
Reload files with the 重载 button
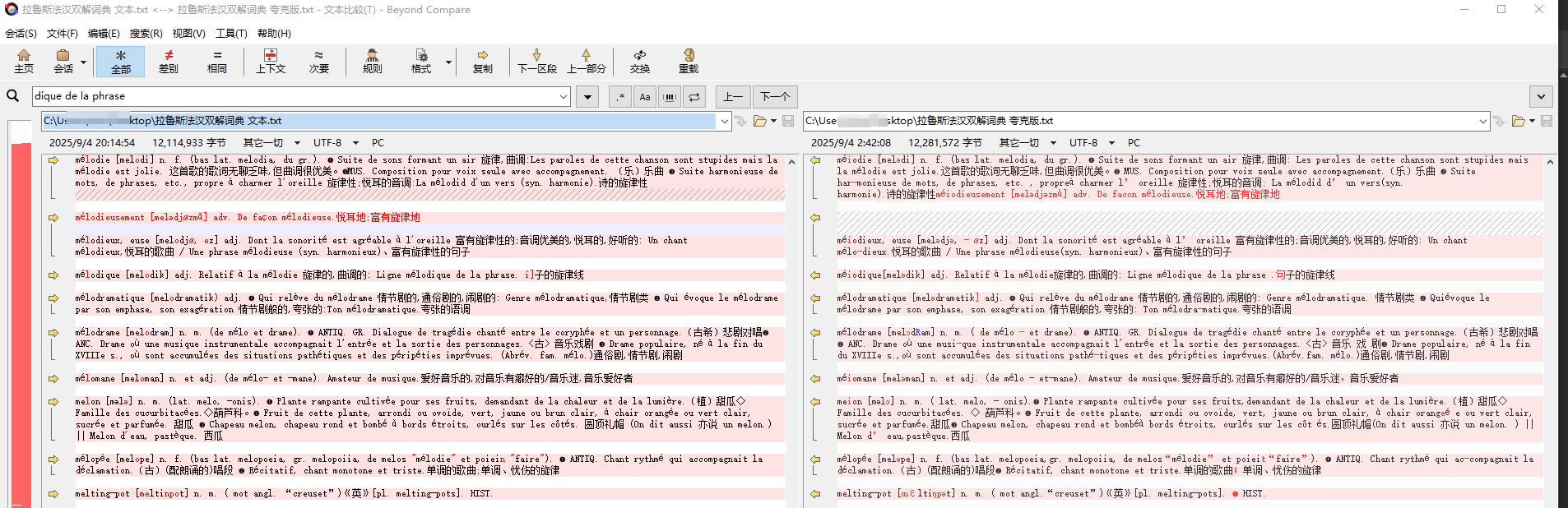pos(689,62)
